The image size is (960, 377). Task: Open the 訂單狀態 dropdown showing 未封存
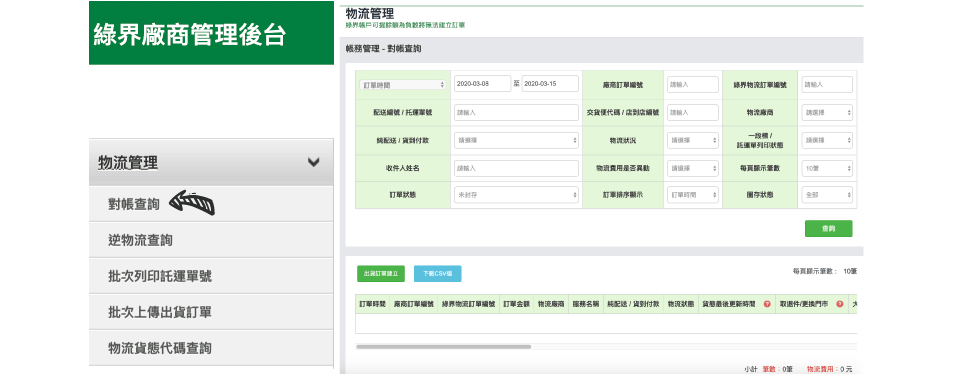[516, 195]
